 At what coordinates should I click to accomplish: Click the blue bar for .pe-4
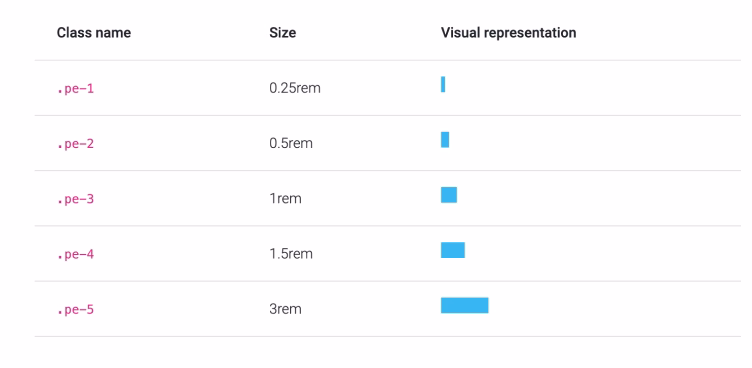[453, 250]
